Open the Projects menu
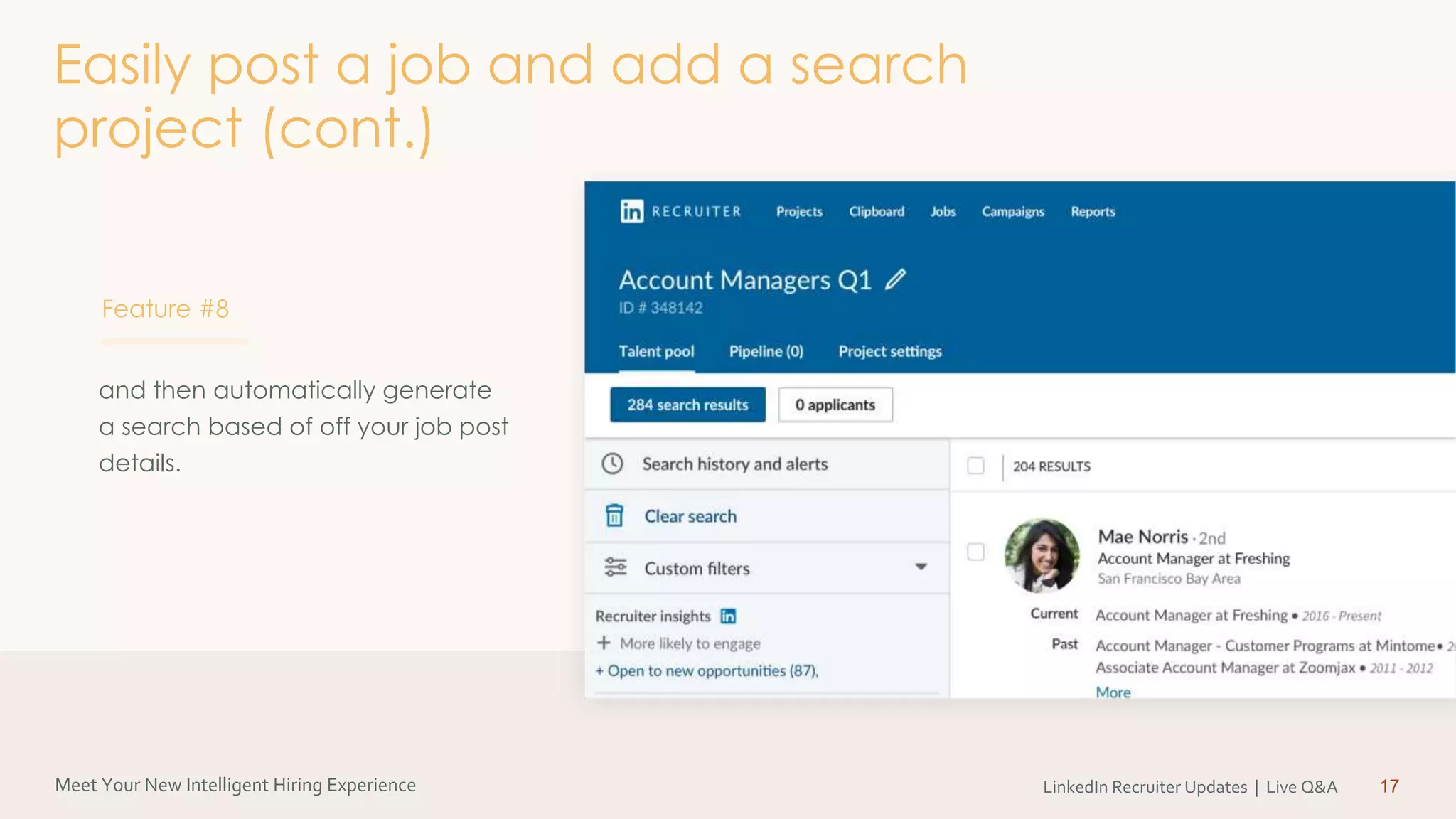 [x=799, y=211]
